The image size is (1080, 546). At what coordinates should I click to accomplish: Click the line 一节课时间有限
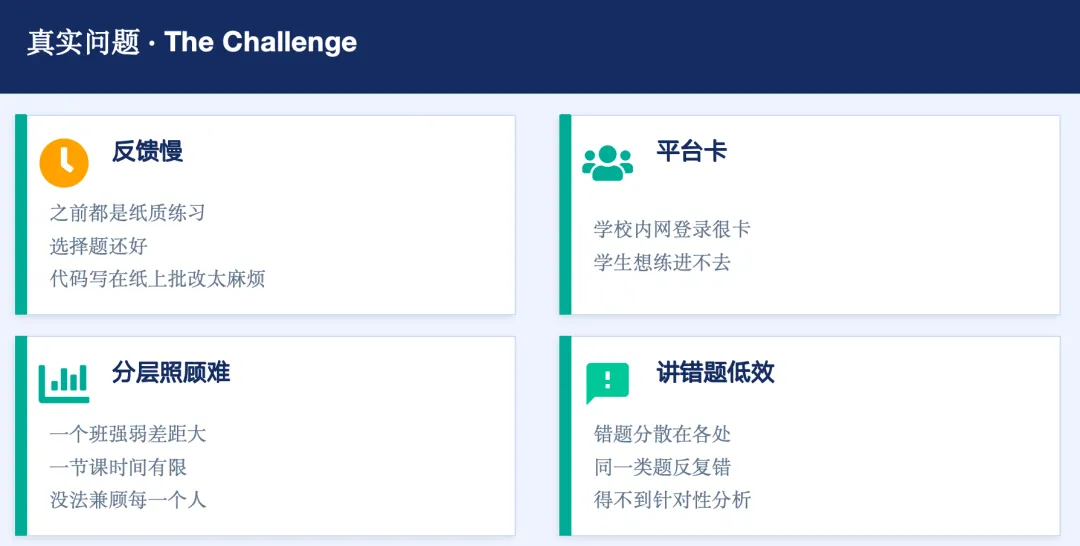118,467
